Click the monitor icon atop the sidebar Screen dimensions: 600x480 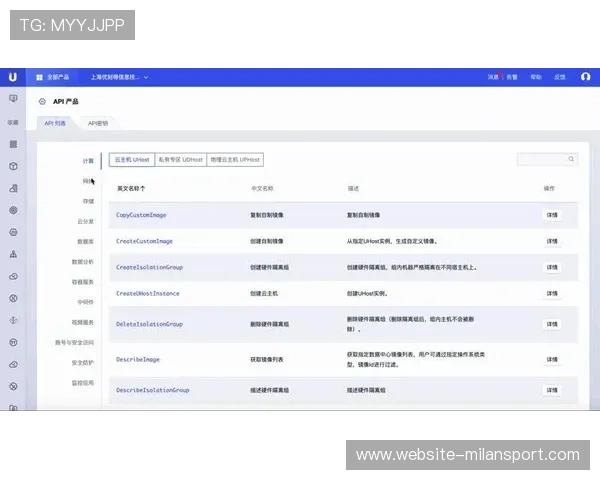(x=13, y=99)
